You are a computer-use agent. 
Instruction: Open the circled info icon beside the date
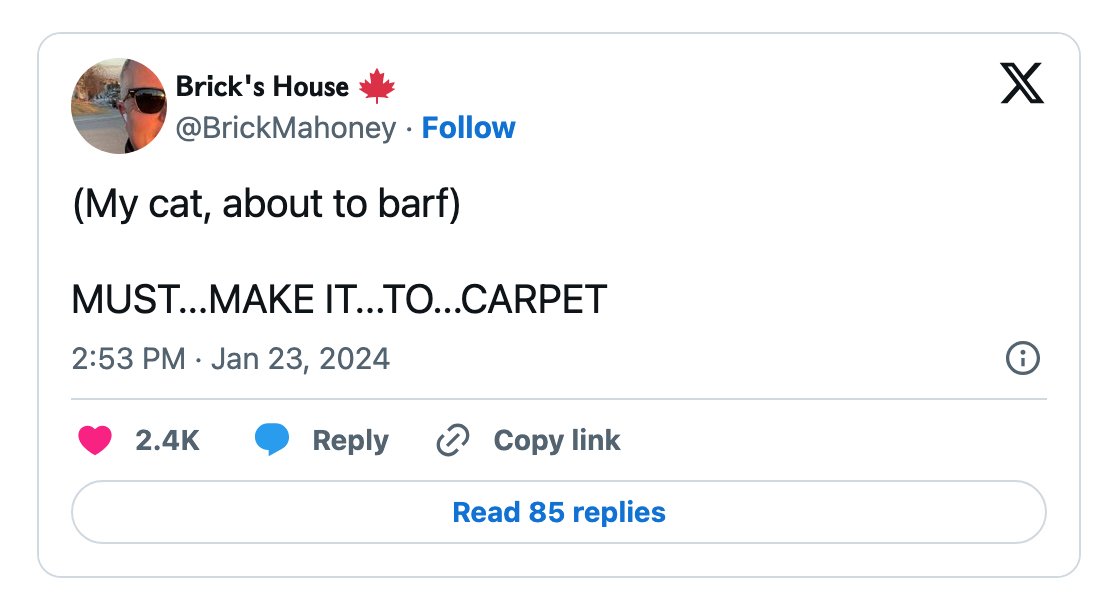pyautogui.click(x=1022, y=358)
